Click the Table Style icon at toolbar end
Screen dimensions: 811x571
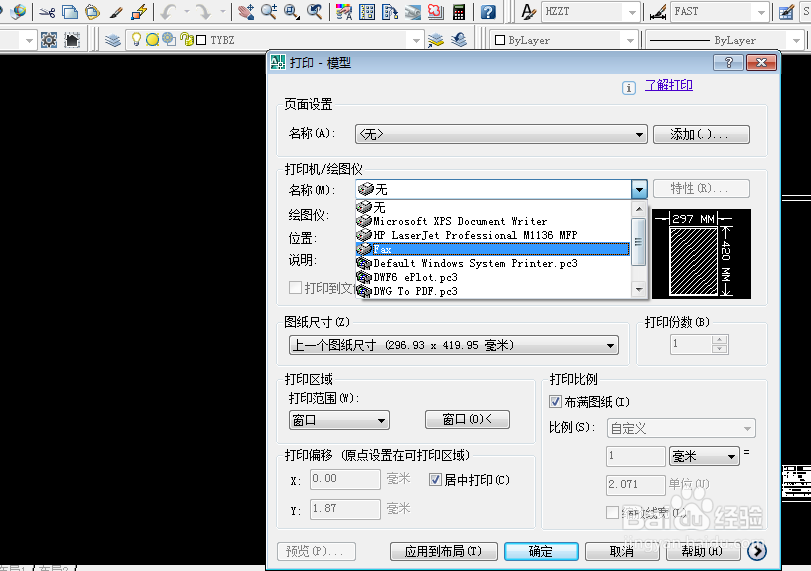coord(786,11)
